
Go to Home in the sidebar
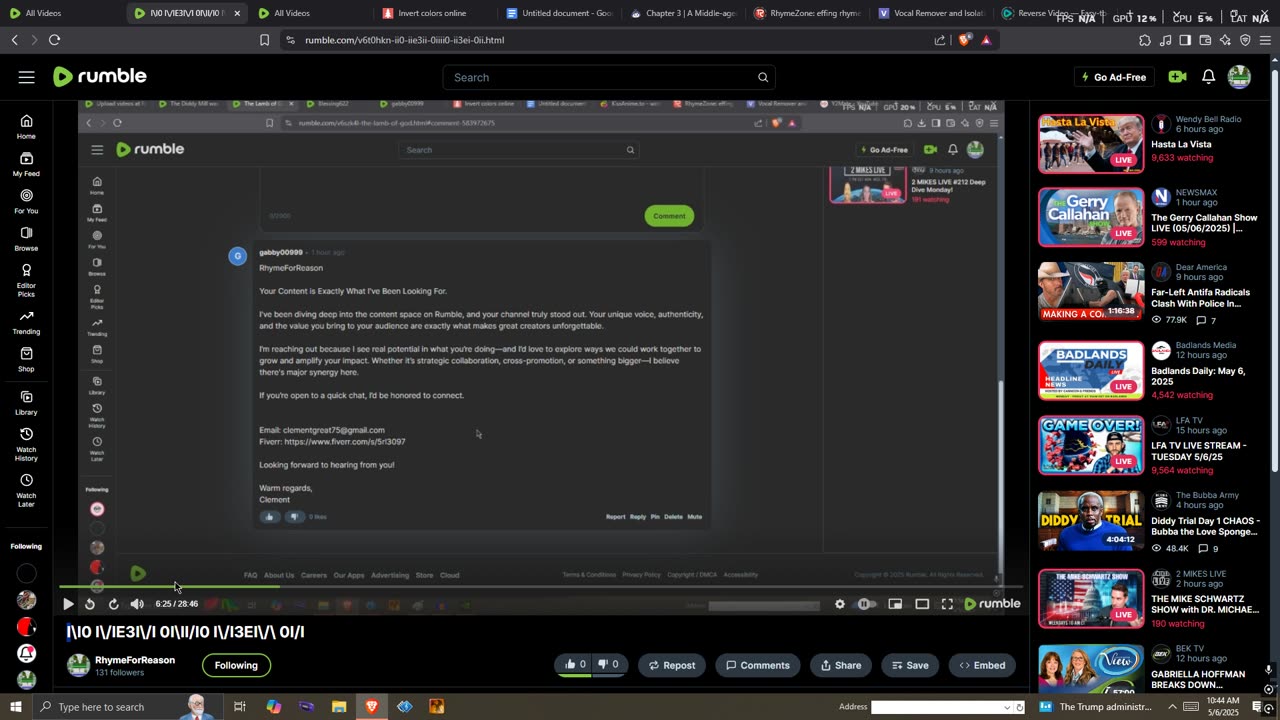[x=26, y=127]
